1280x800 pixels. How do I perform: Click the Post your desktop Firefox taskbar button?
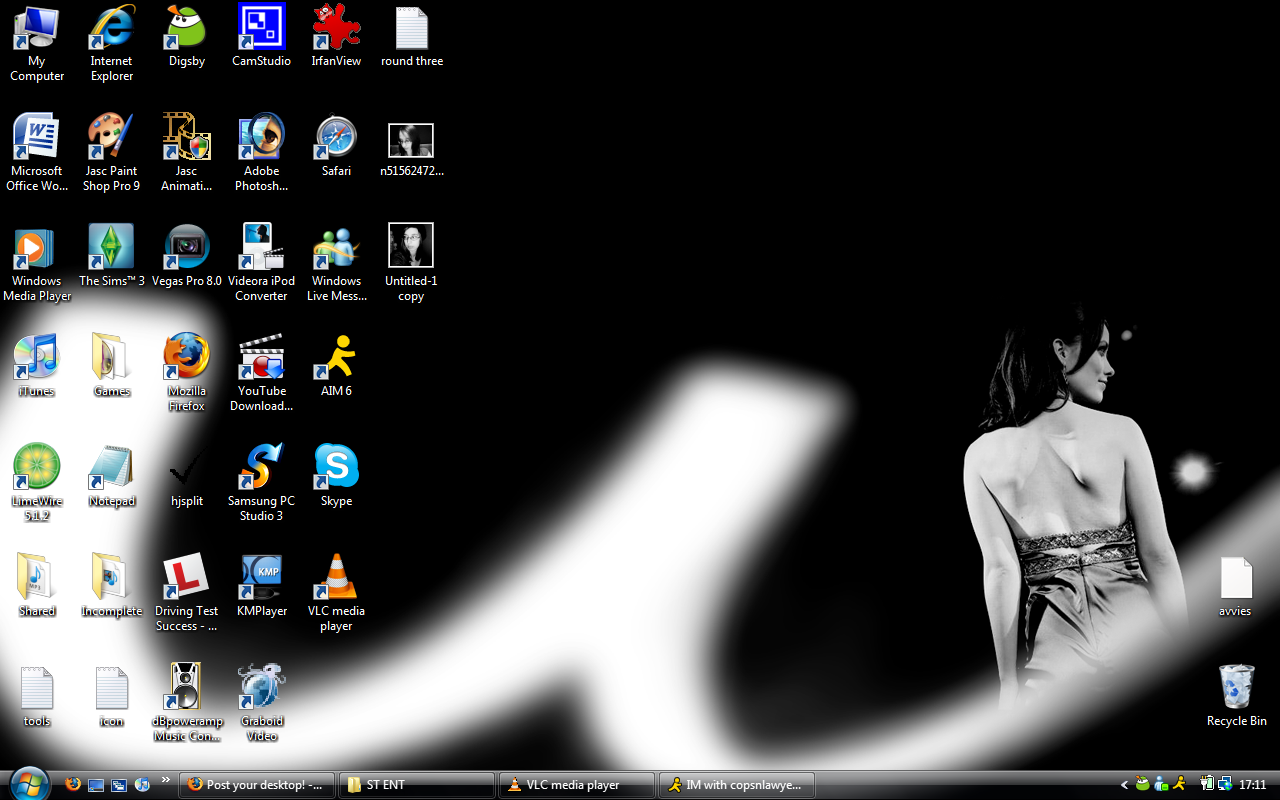pos(257,785)
